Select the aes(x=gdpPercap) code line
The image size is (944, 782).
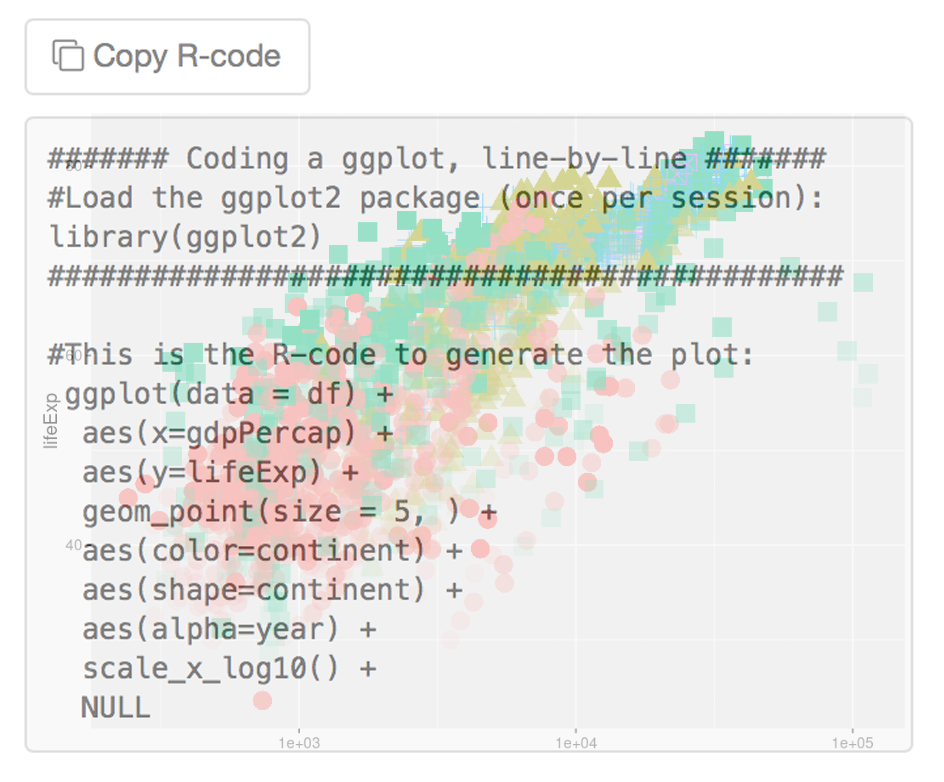coord(237,433)
